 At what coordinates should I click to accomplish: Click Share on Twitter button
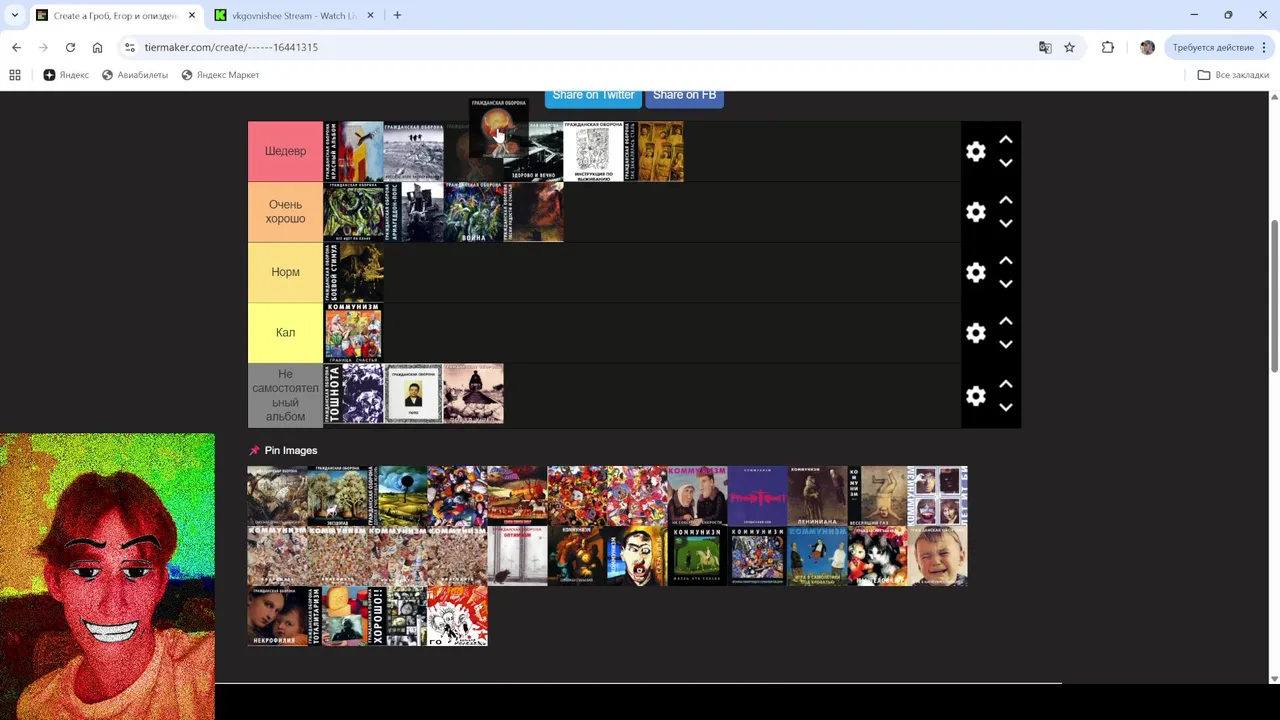(x=593, y=96)
